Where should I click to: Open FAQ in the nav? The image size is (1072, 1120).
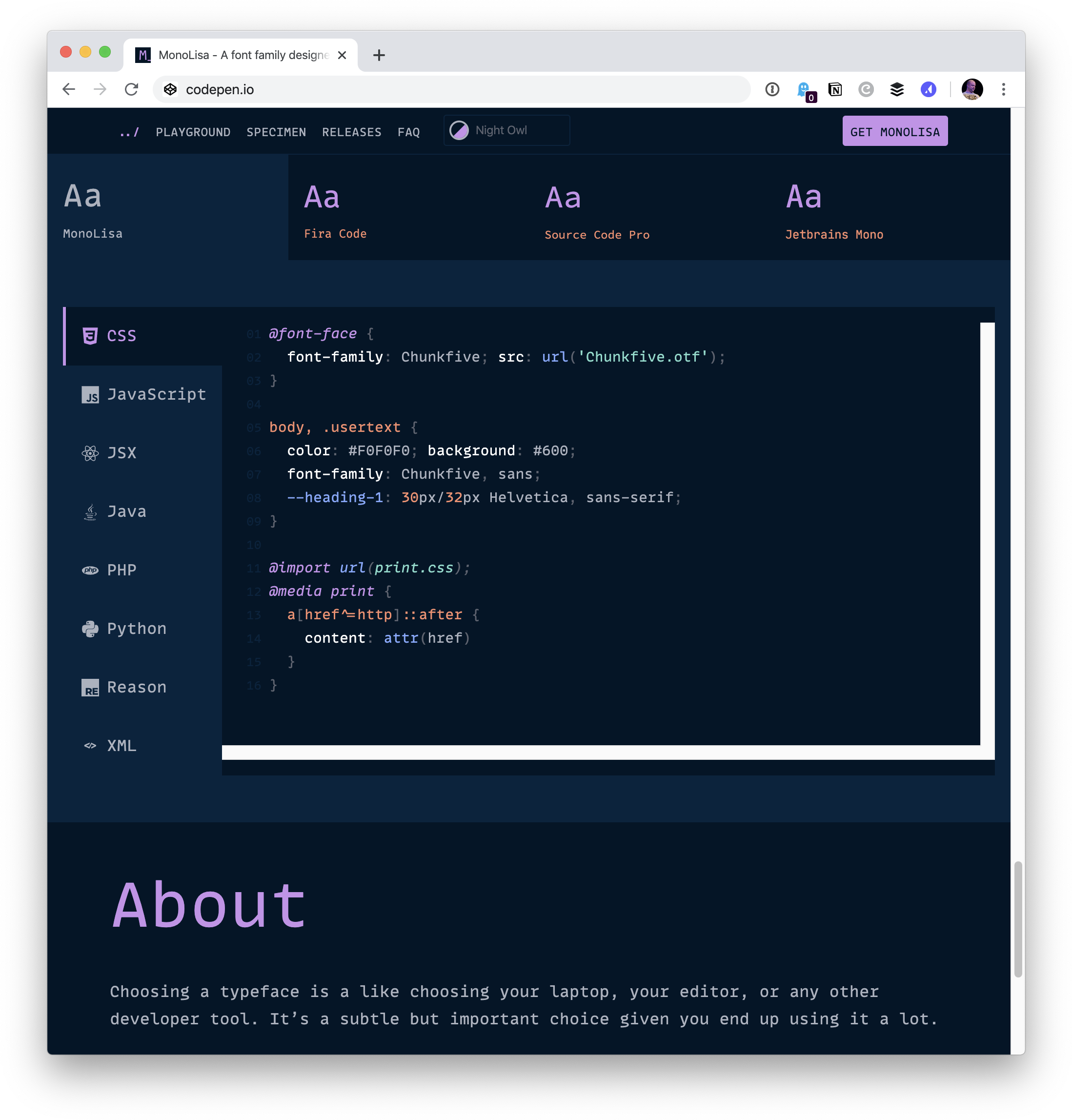[x=408, y=132]
